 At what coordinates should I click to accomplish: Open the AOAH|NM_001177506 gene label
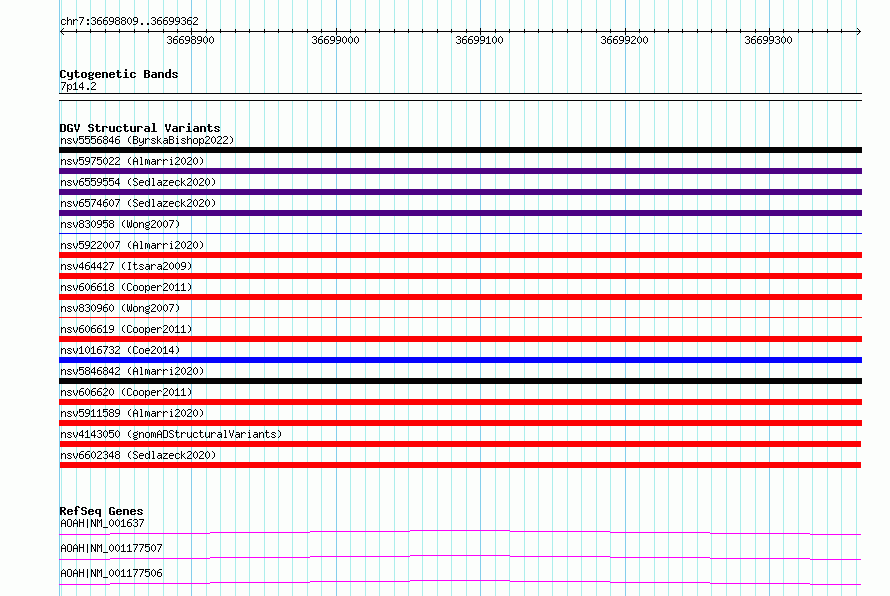[111, 573]
